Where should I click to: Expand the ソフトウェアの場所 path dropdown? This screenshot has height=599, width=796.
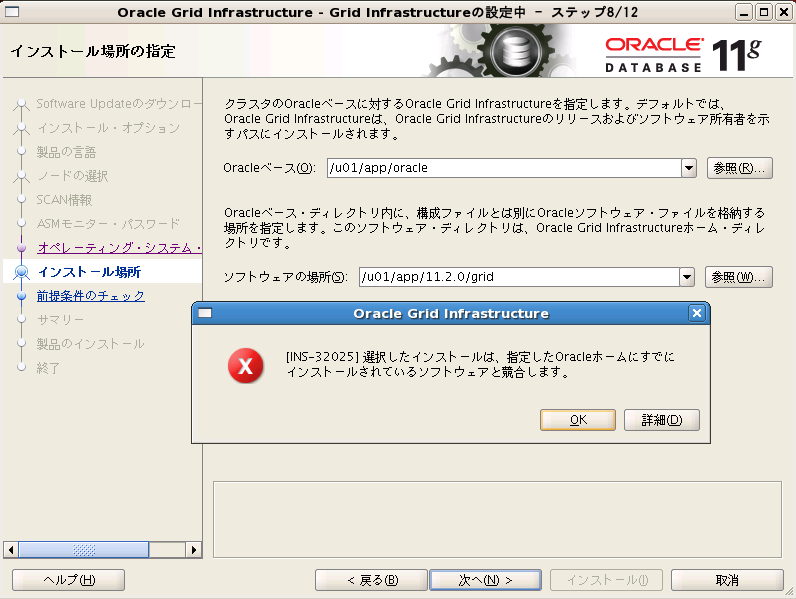tap(687, 277)
